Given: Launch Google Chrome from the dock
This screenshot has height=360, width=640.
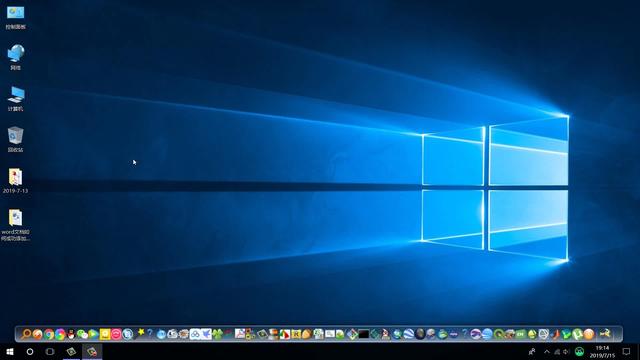Looking at the screenshot, I should tap(49, 334).
